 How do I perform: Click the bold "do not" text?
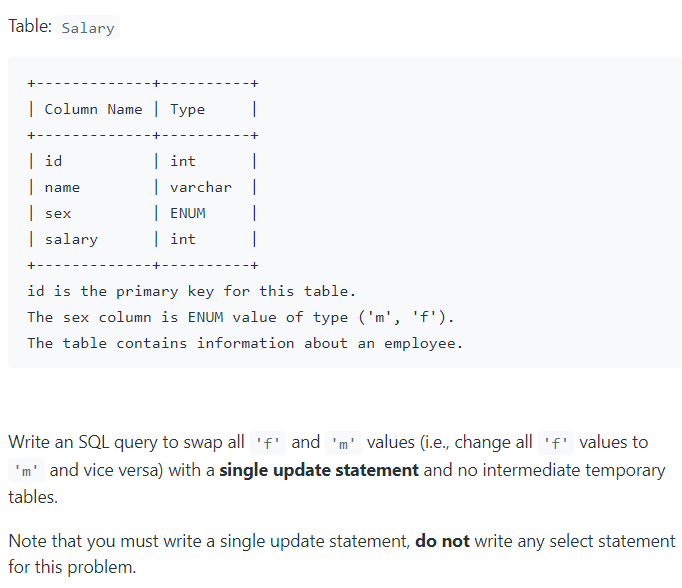[x=443, y=541]
